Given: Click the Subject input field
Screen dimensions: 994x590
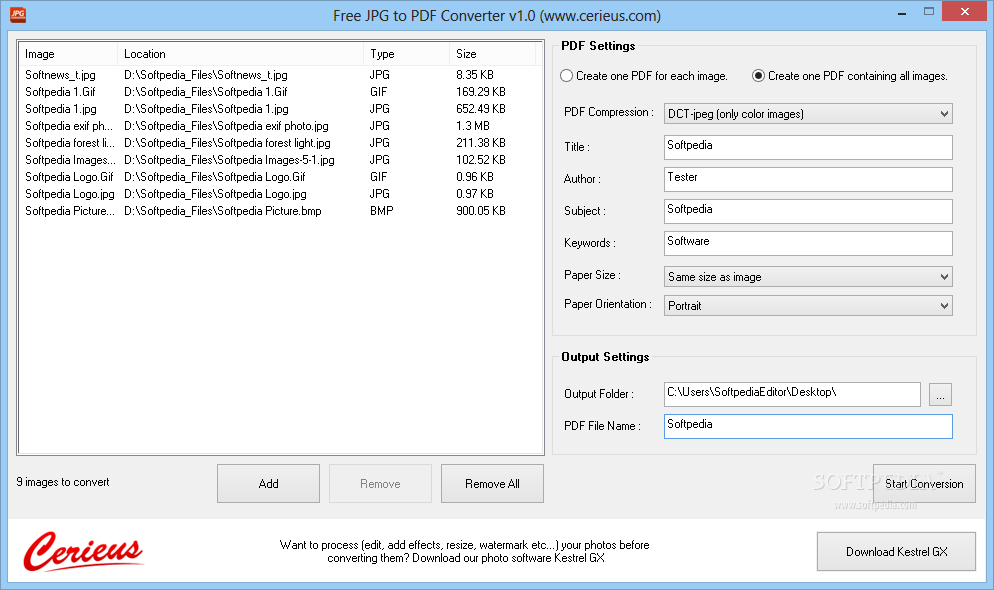Looking at the screenshot, I should 808,211.
